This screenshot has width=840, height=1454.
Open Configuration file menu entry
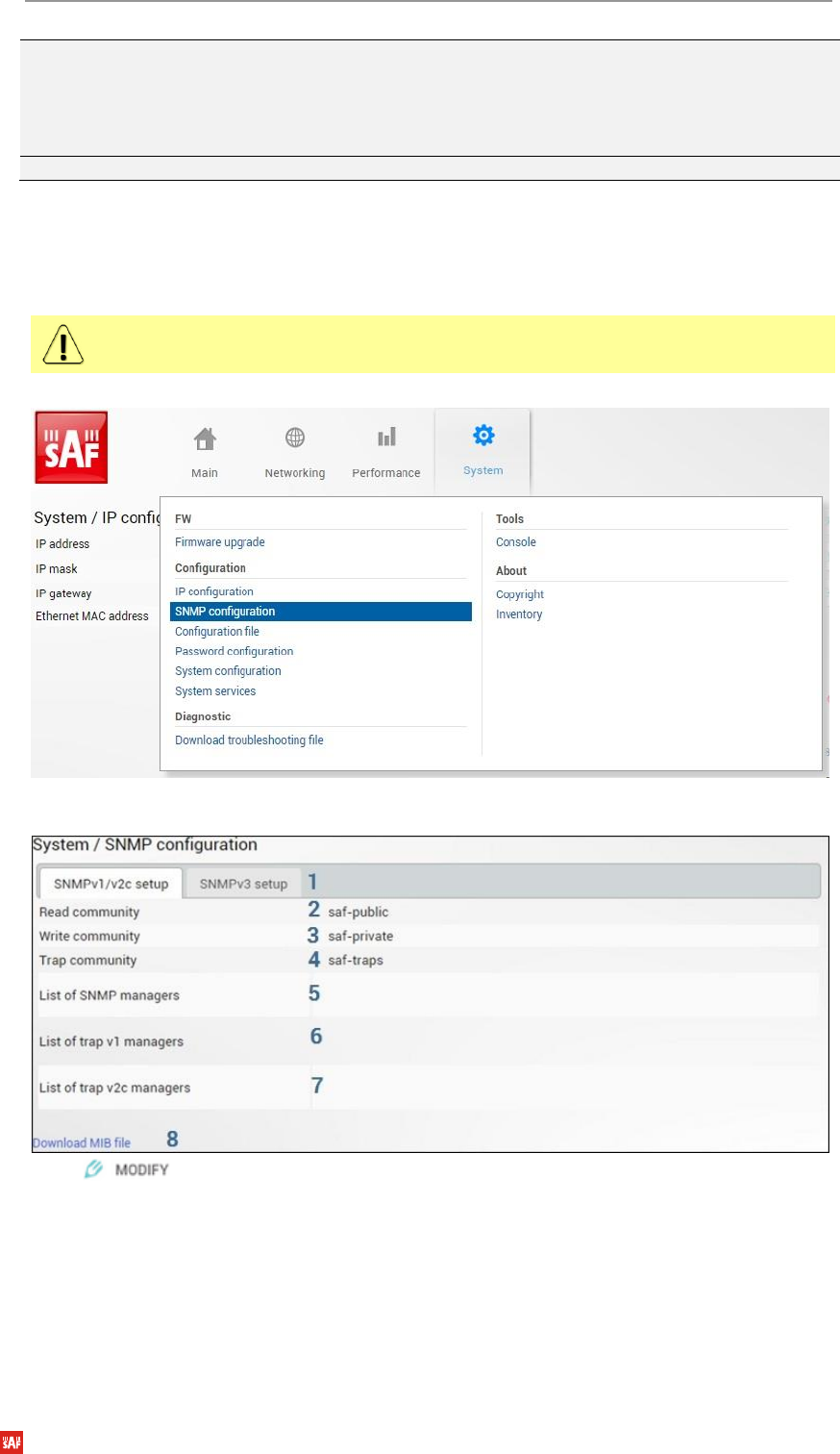(217, 632)
